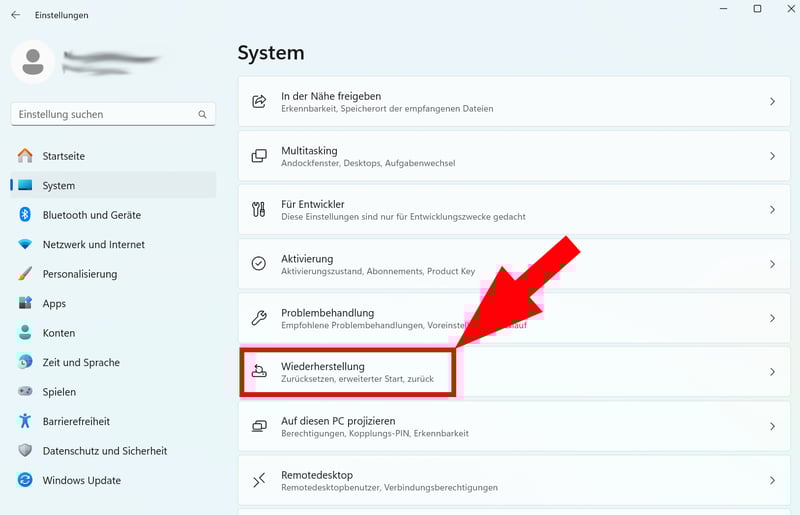Click the Windows Update icon

click(x=25, y=480)
